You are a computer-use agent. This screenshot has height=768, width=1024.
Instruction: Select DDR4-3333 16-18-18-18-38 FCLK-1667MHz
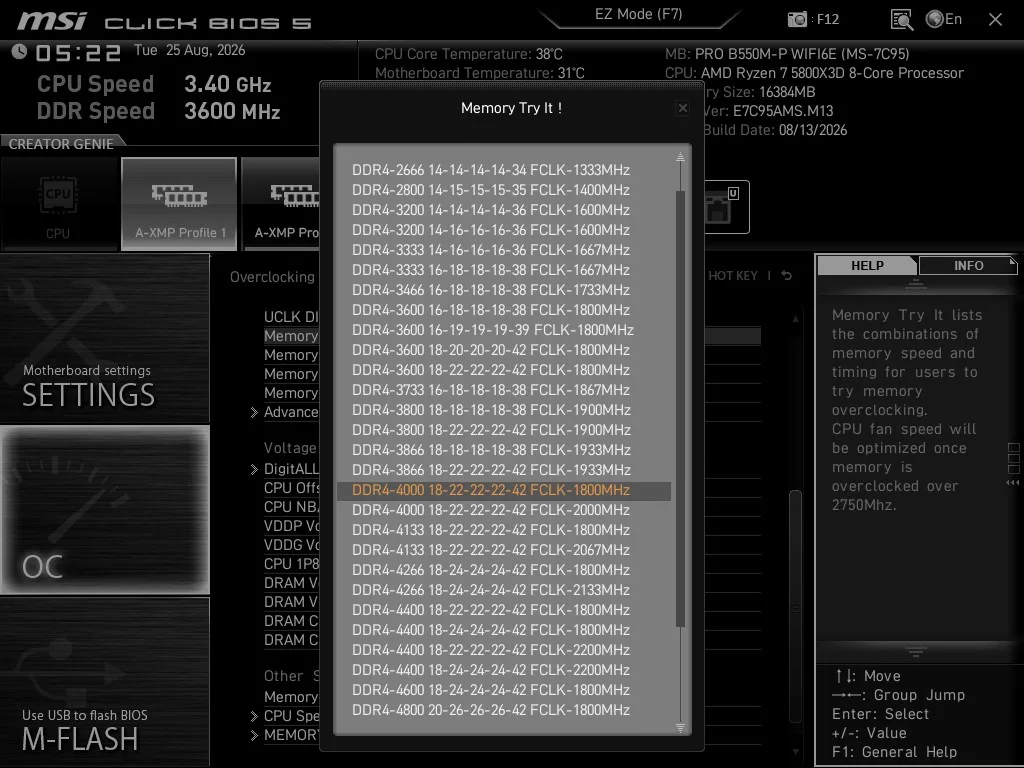(490, 270)
